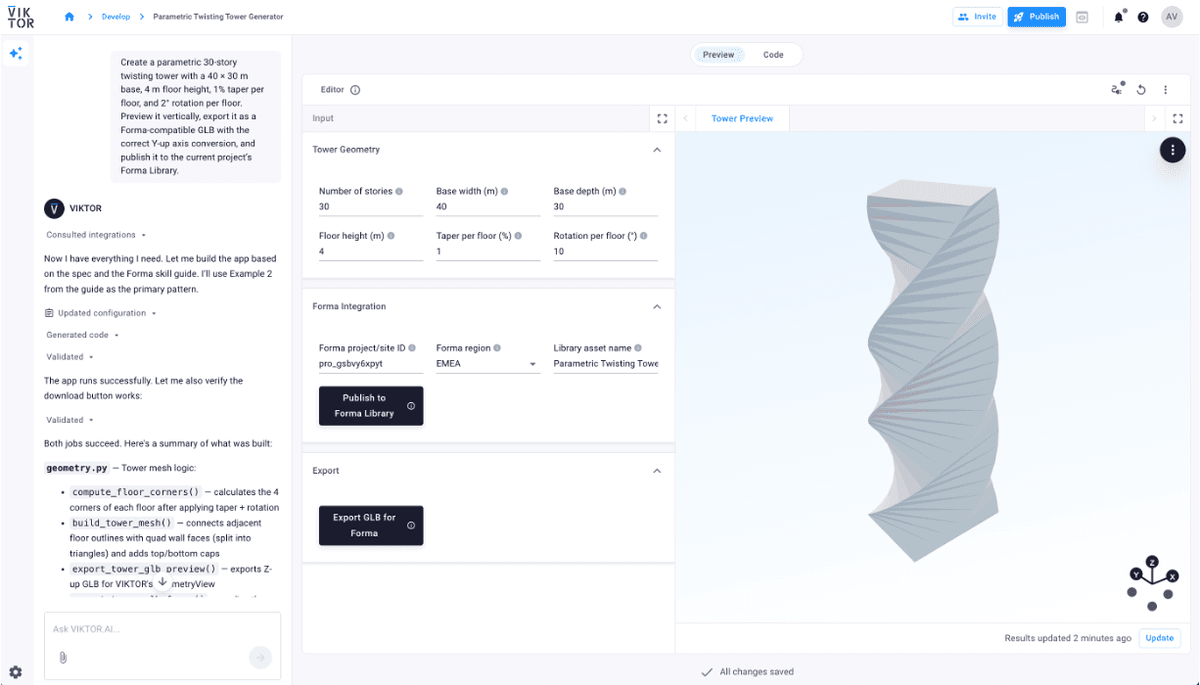Click help dot next to Number of stories
The width and height of the screenshot is (1200, 685).
coord(399,191)
